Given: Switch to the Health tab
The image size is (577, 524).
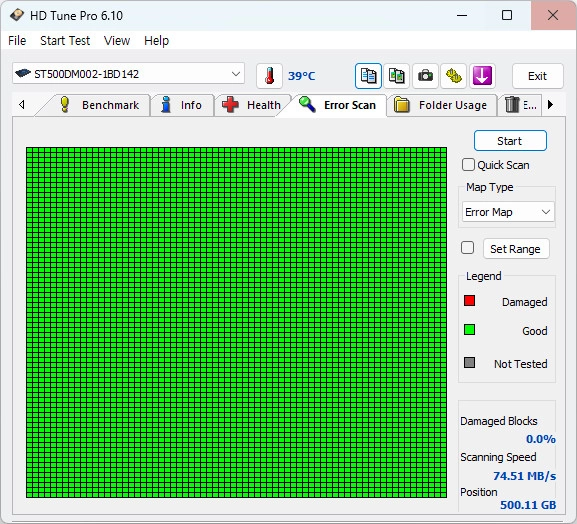Looking at the screenshot, I should coord(252,105).
